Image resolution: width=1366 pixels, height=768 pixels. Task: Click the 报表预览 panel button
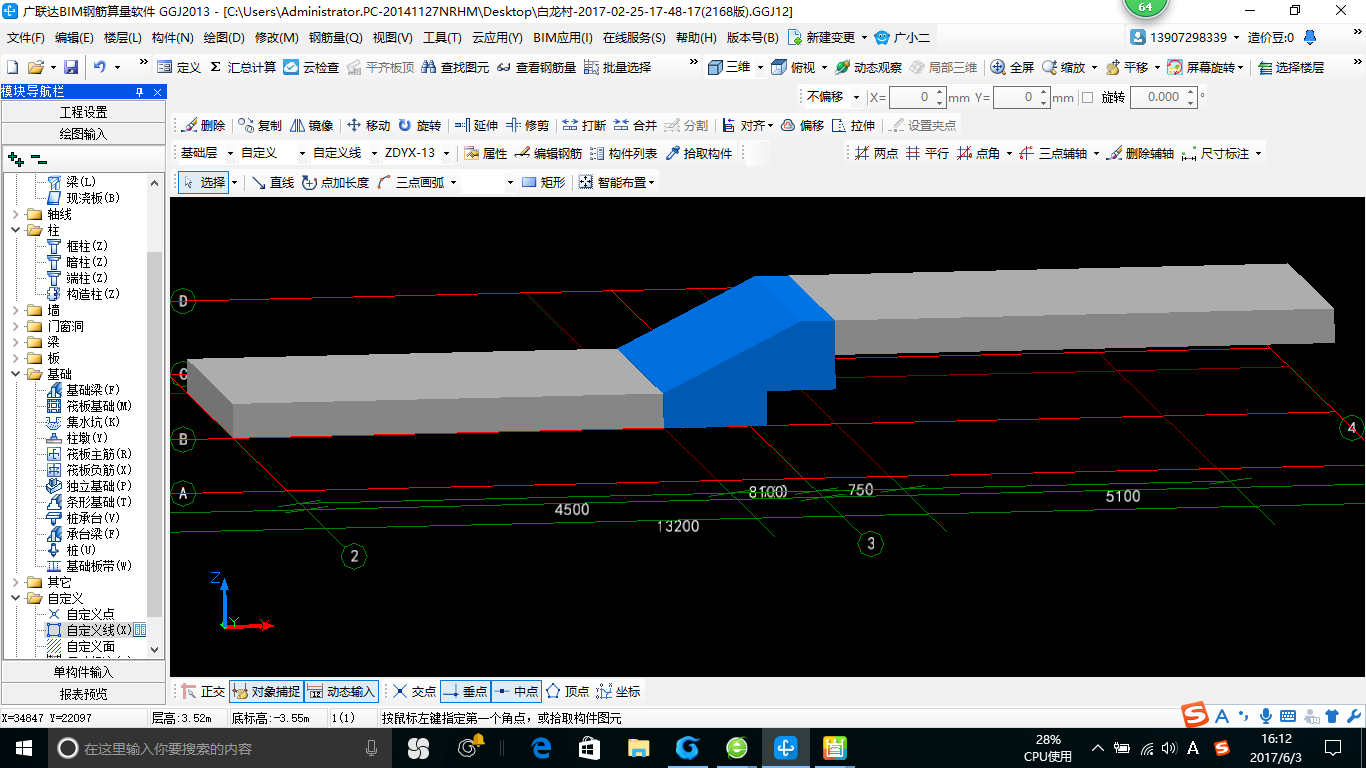84,694
